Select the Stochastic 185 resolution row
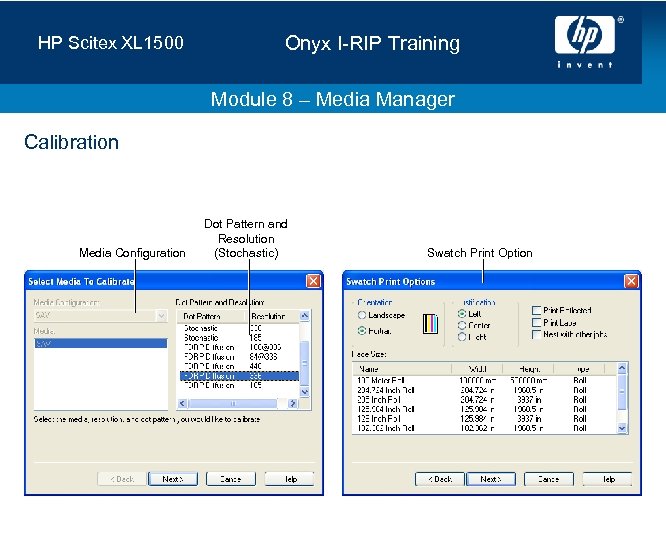Viewport: 666px width, 539px height. click(x=238, y=338)
